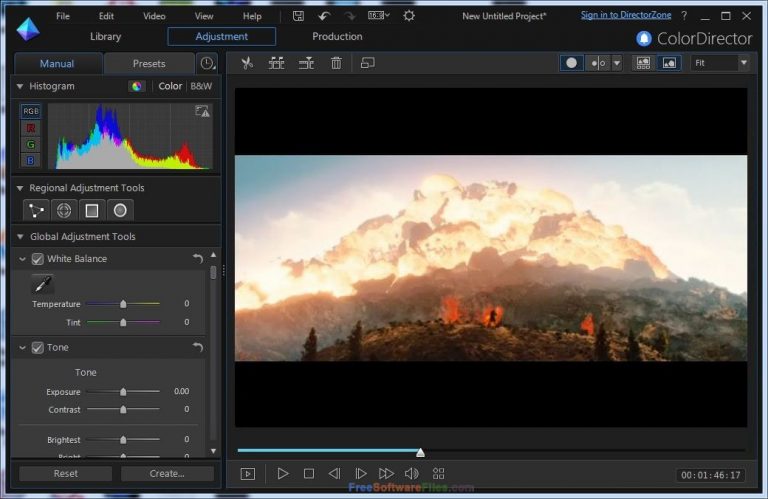Open the Edit menu
Screen dimensions: 768x499
106,16
